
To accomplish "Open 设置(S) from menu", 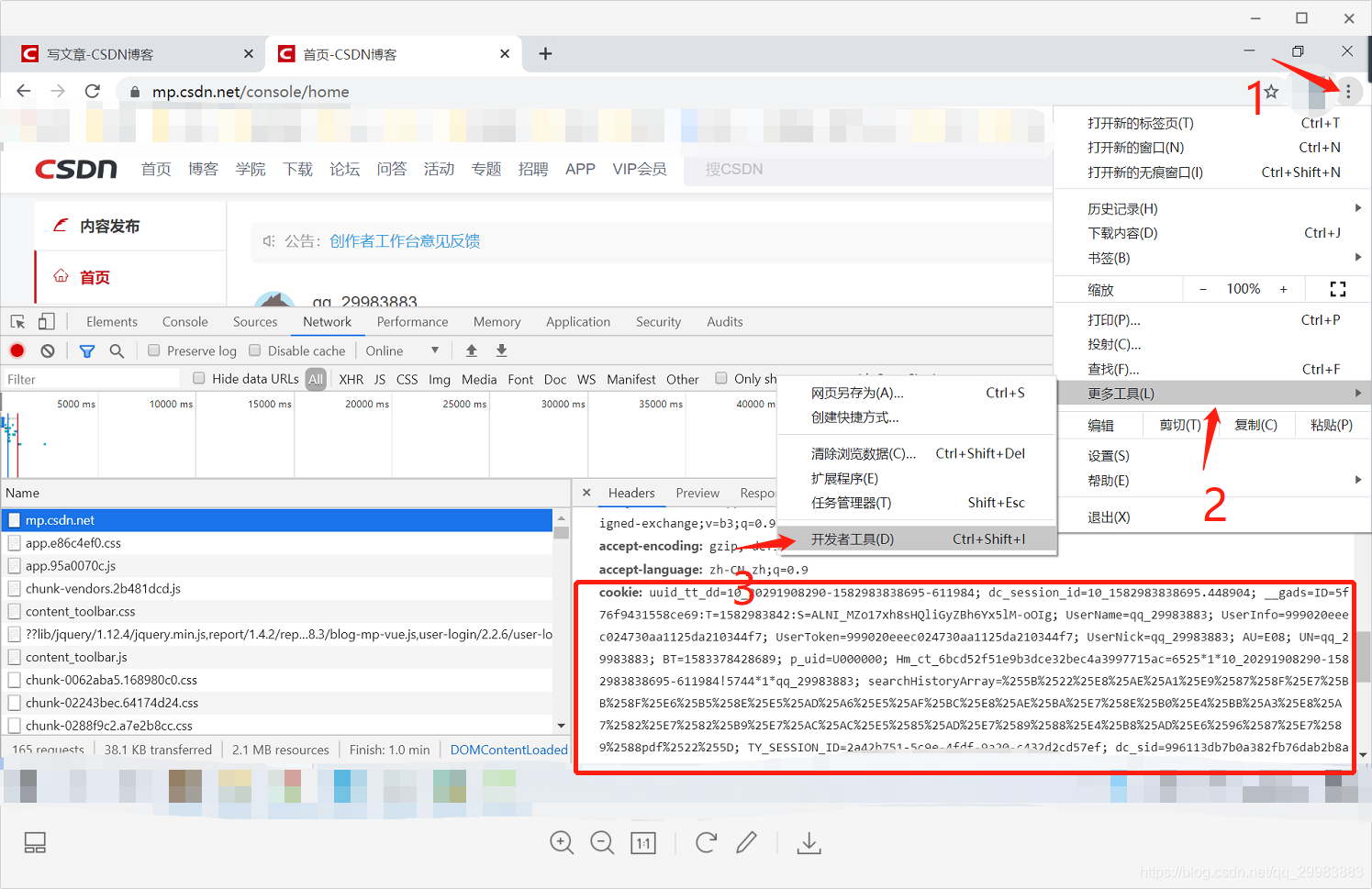I will coord(1211,455).
